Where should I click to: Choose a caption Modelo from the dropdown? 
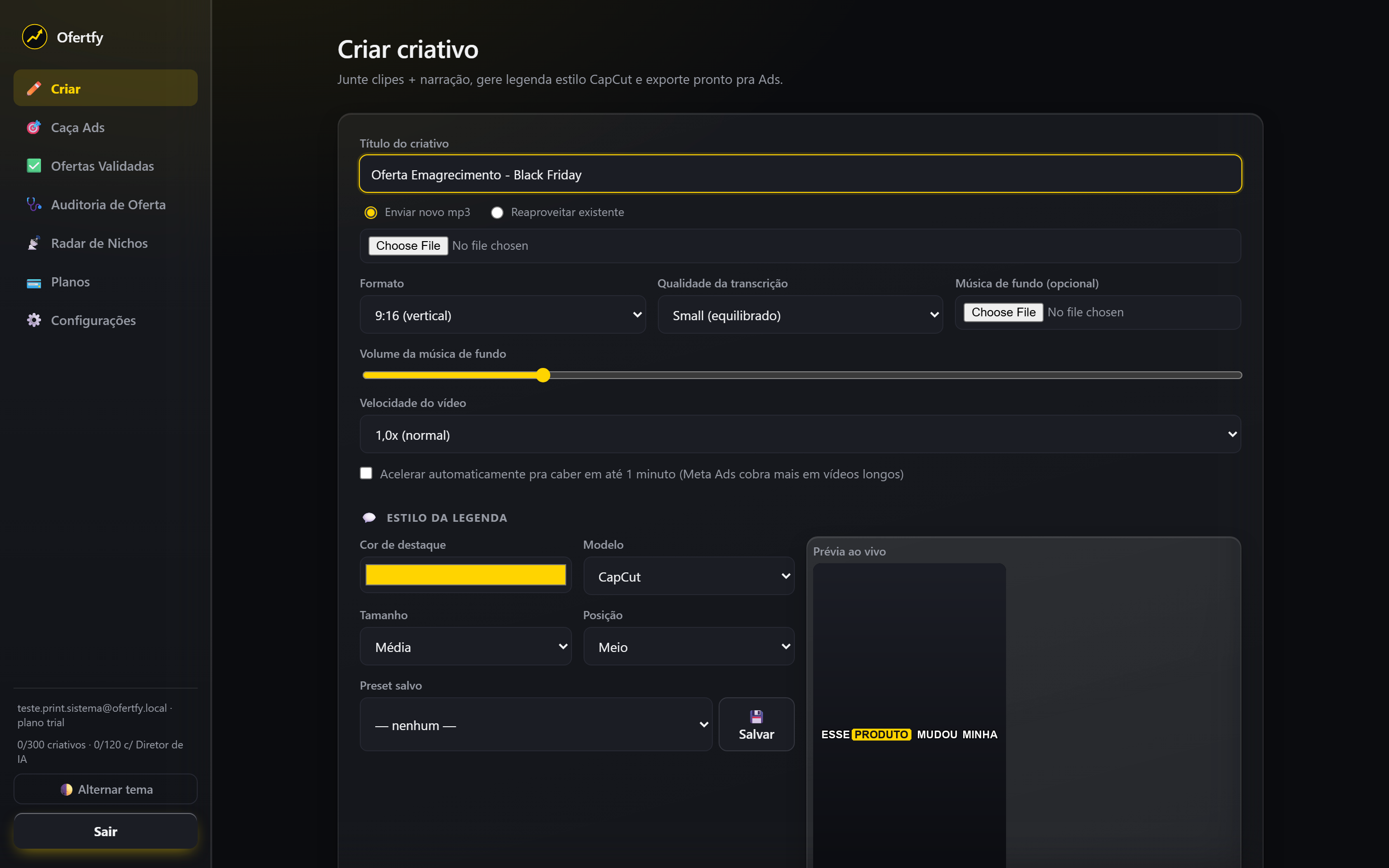(x=689, y=576)
